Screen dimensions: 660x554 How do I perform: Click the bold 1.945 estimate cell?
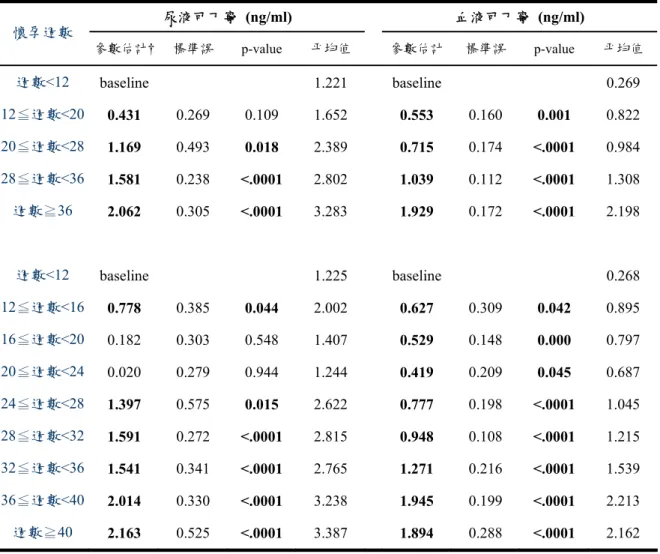(417, 501)
